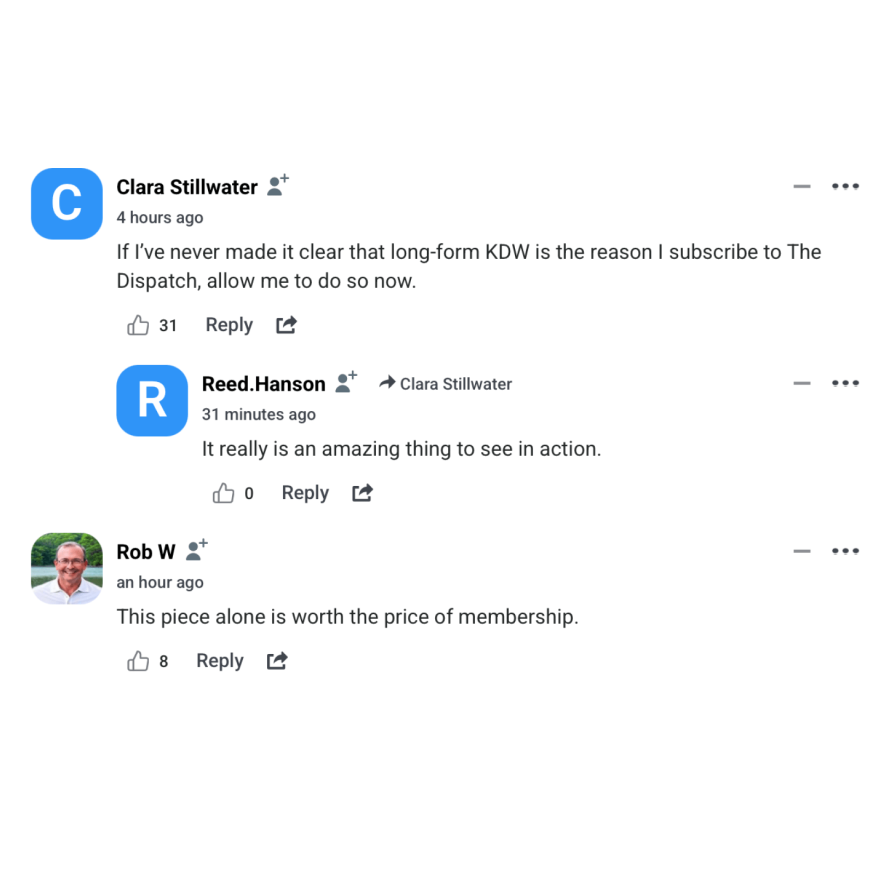Follow Reed.Hanson via the add-person icon

pyautogui.click(x=345, y=382)
